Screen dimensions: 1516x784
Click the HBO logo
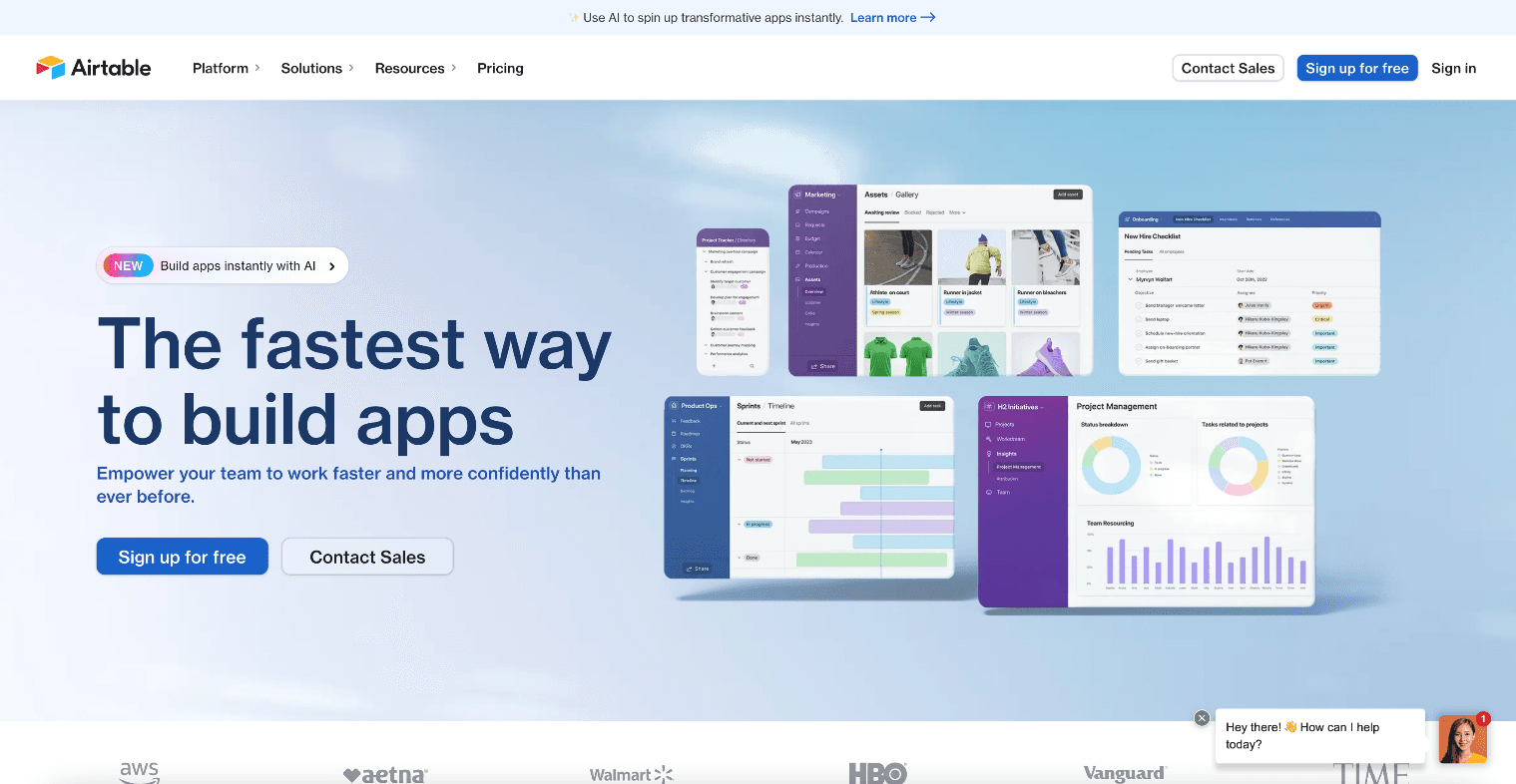pos(878,773)
